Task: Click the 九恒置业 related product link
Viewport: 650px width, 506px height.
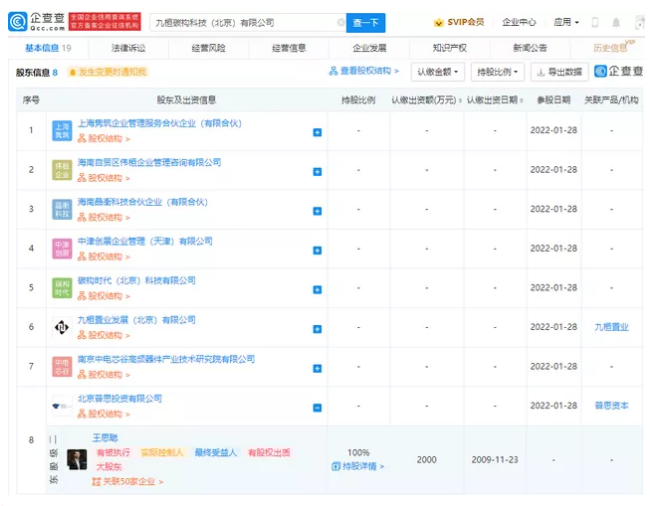Action: [611, 327]
